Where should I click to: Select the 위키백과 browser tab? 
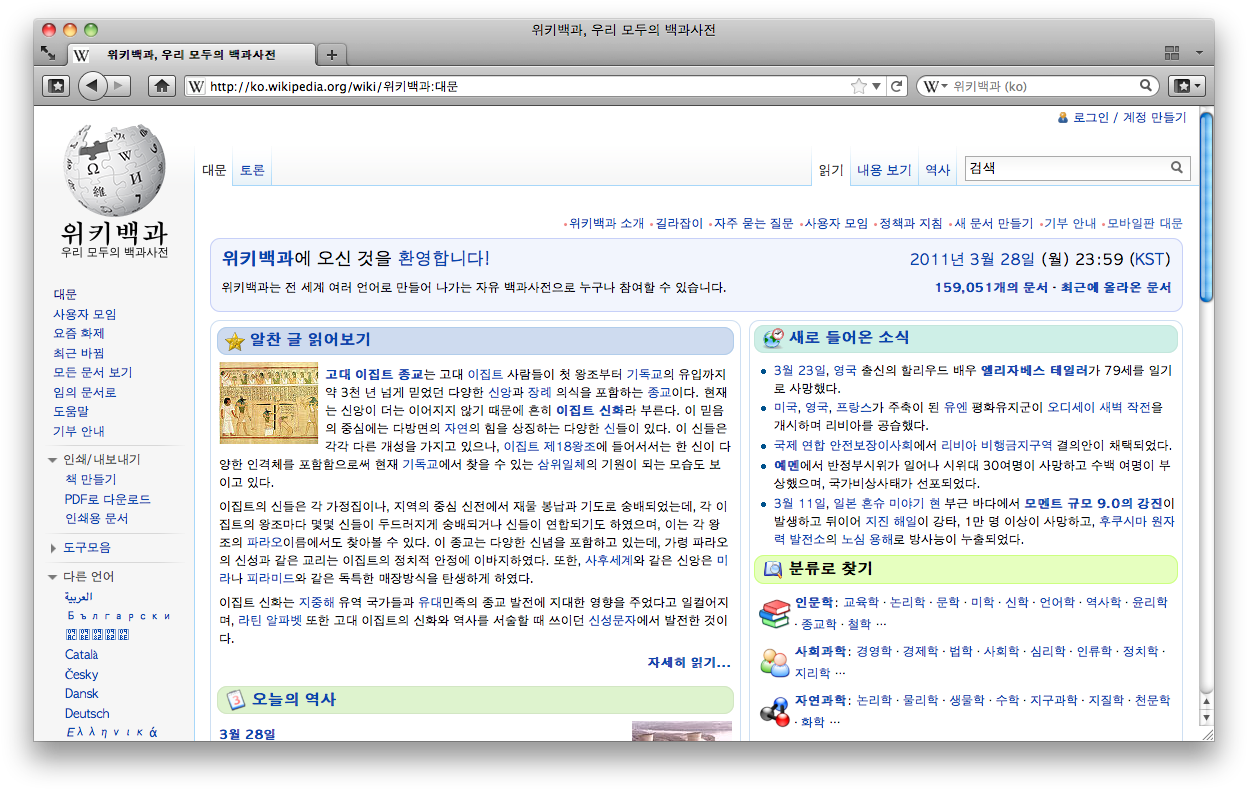(x=192, y=55)
